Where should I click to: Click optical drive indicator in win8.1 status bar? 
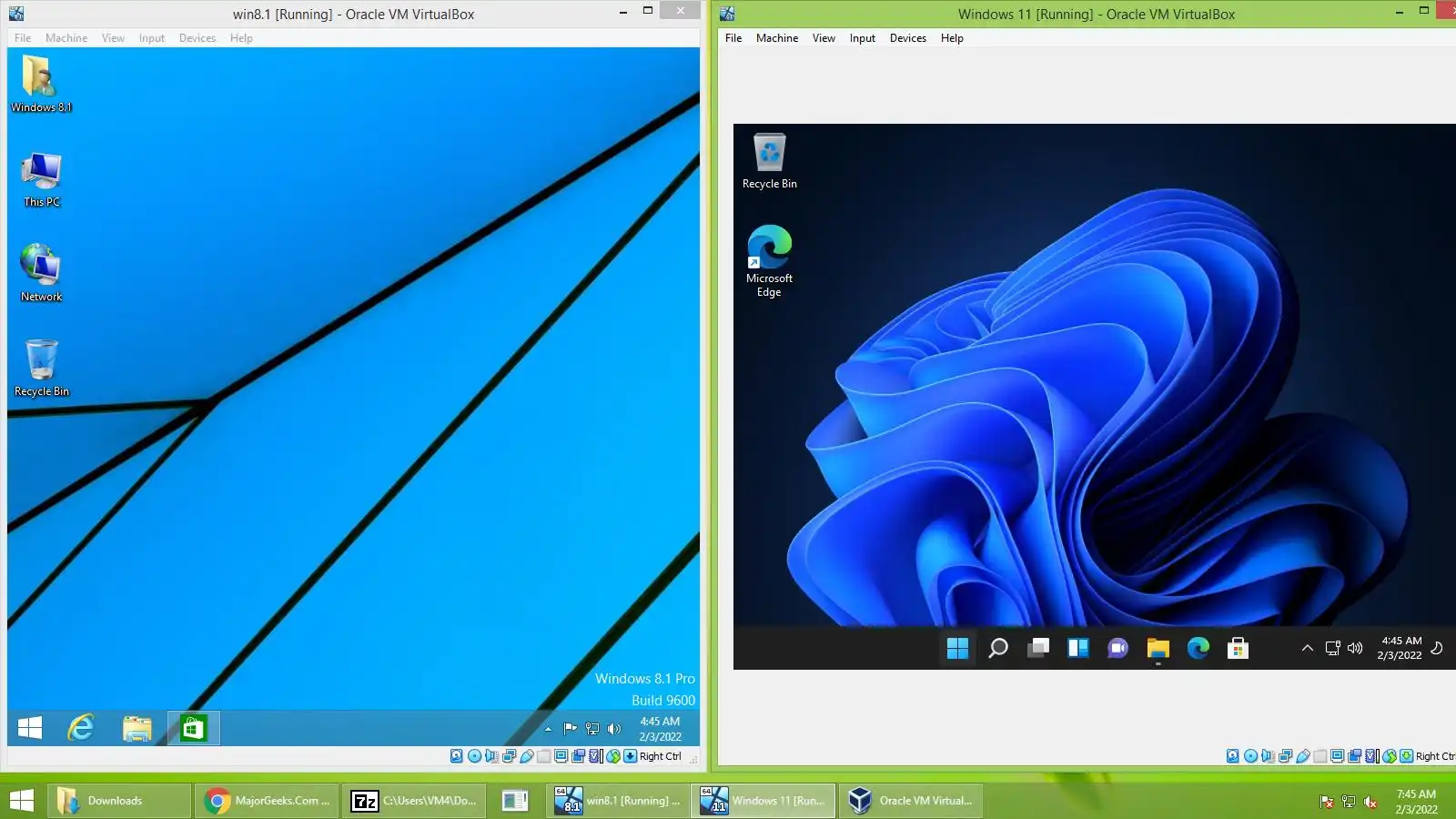474,756
